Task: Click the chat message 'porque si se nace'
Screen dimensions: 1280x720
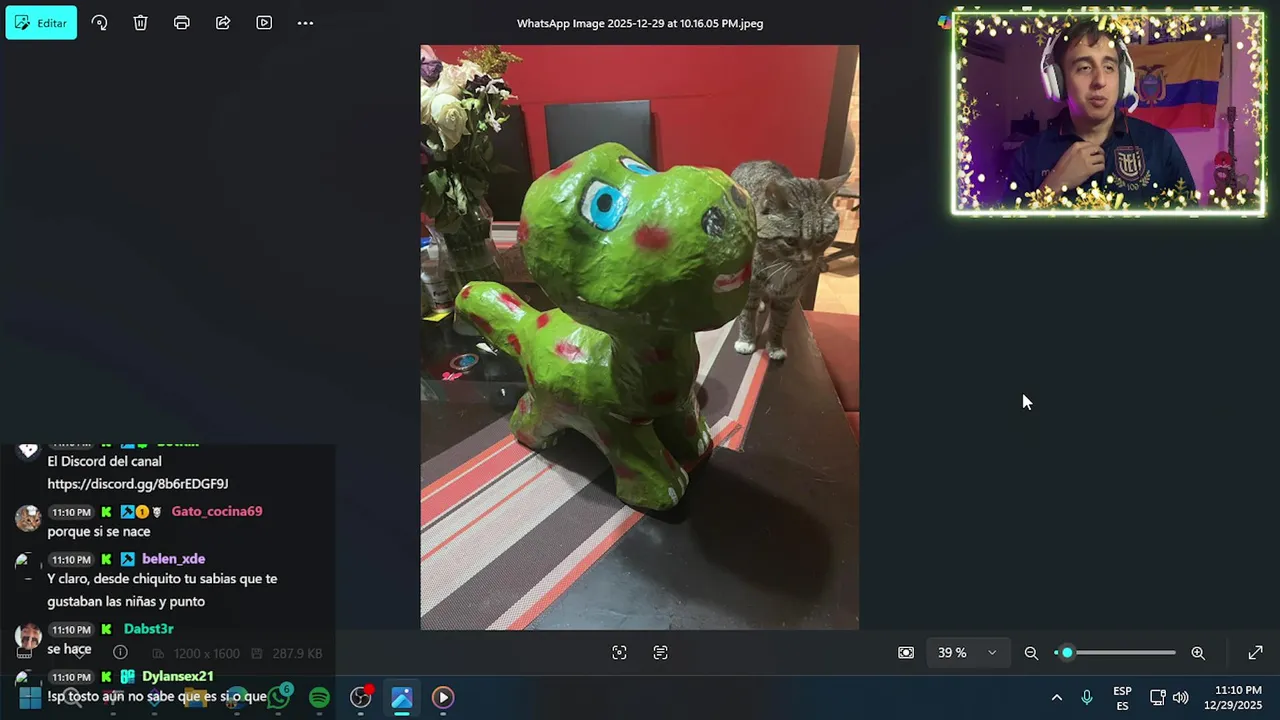Action: [99, 532]
